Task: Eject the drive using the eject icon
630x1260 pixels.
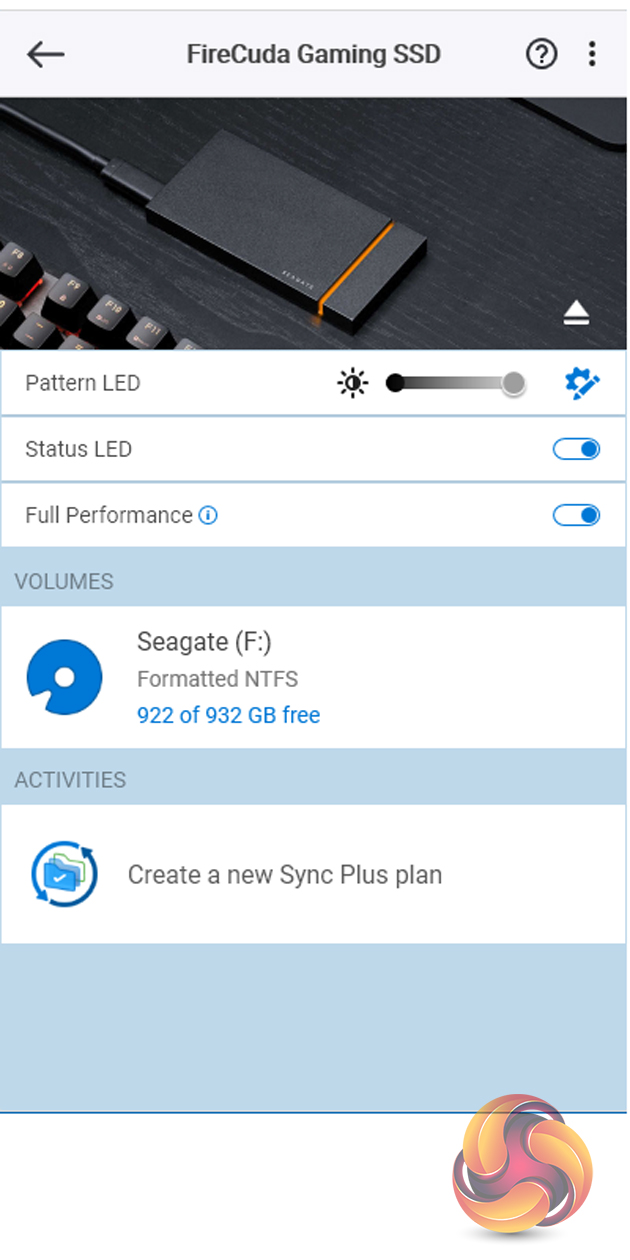Action: click(576, 314)
